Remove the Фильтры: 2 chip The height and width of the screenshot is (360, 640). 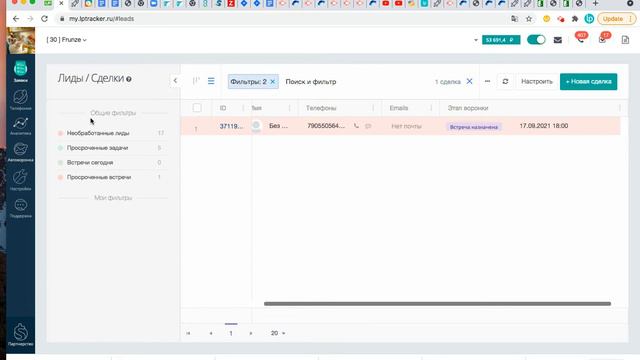coord(273,82)
